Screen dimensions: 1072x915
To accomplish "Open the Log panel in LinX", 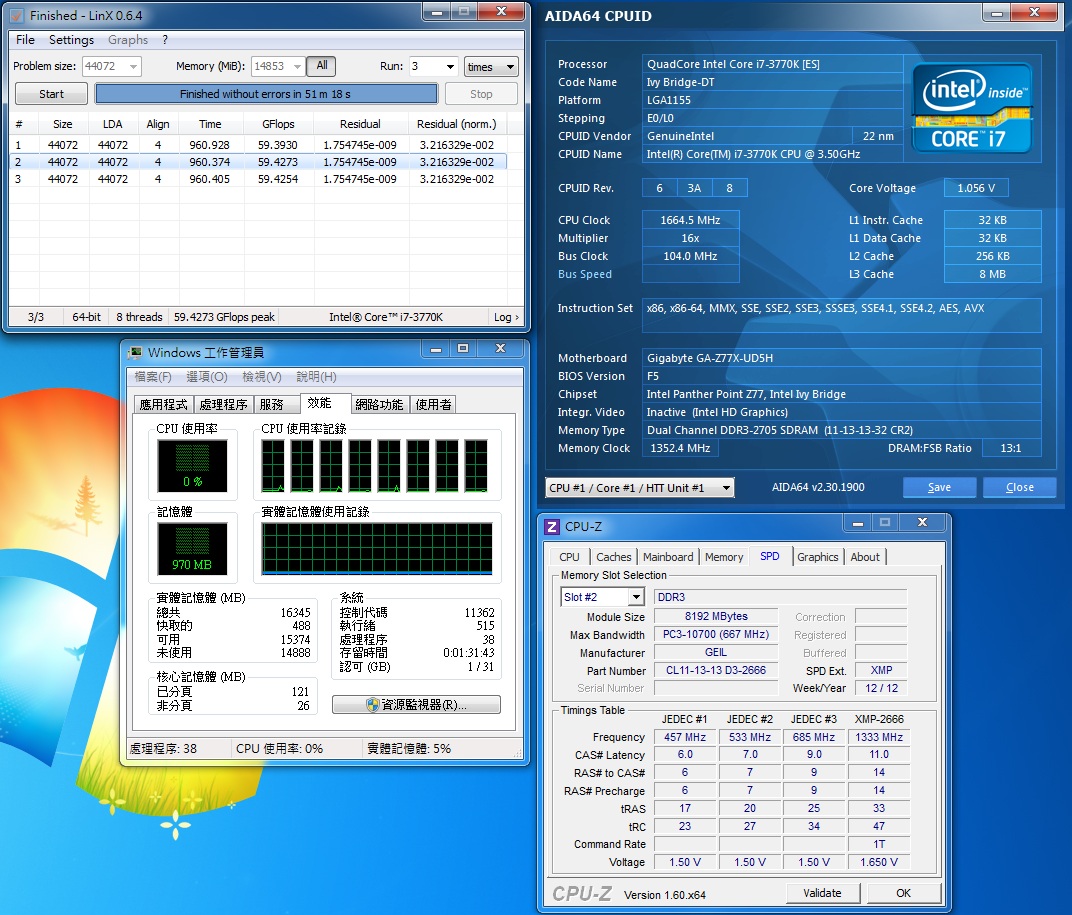I will pos(506,317).
